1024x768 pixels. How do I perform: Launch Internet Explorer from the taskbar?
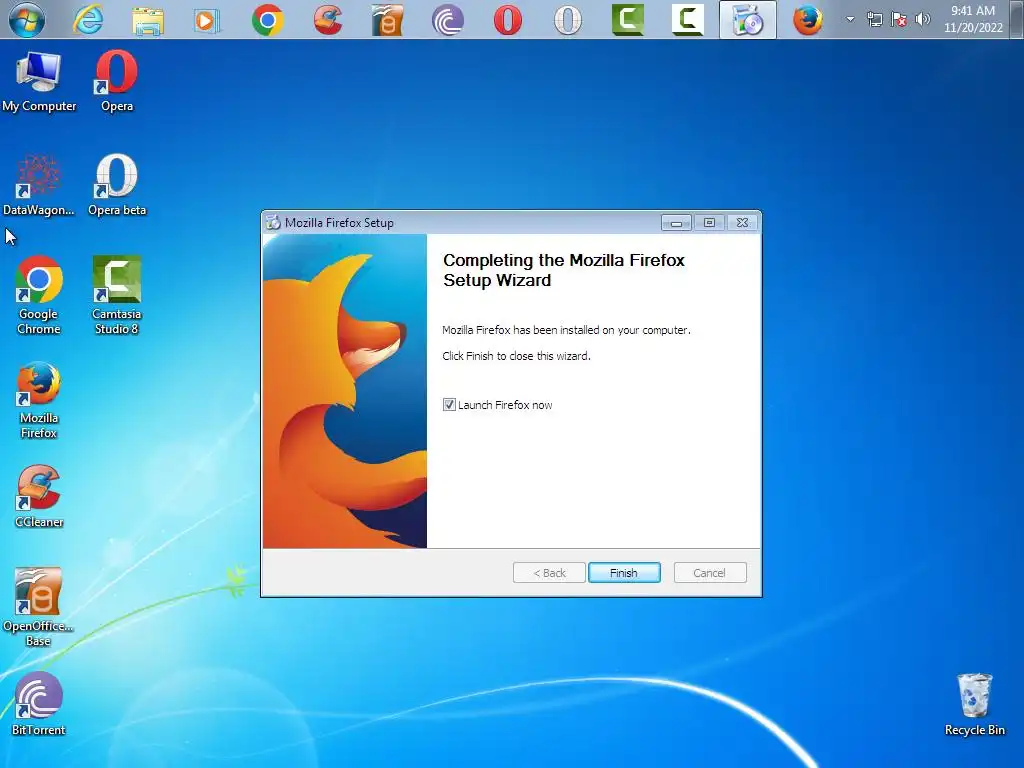click(88, 20)
